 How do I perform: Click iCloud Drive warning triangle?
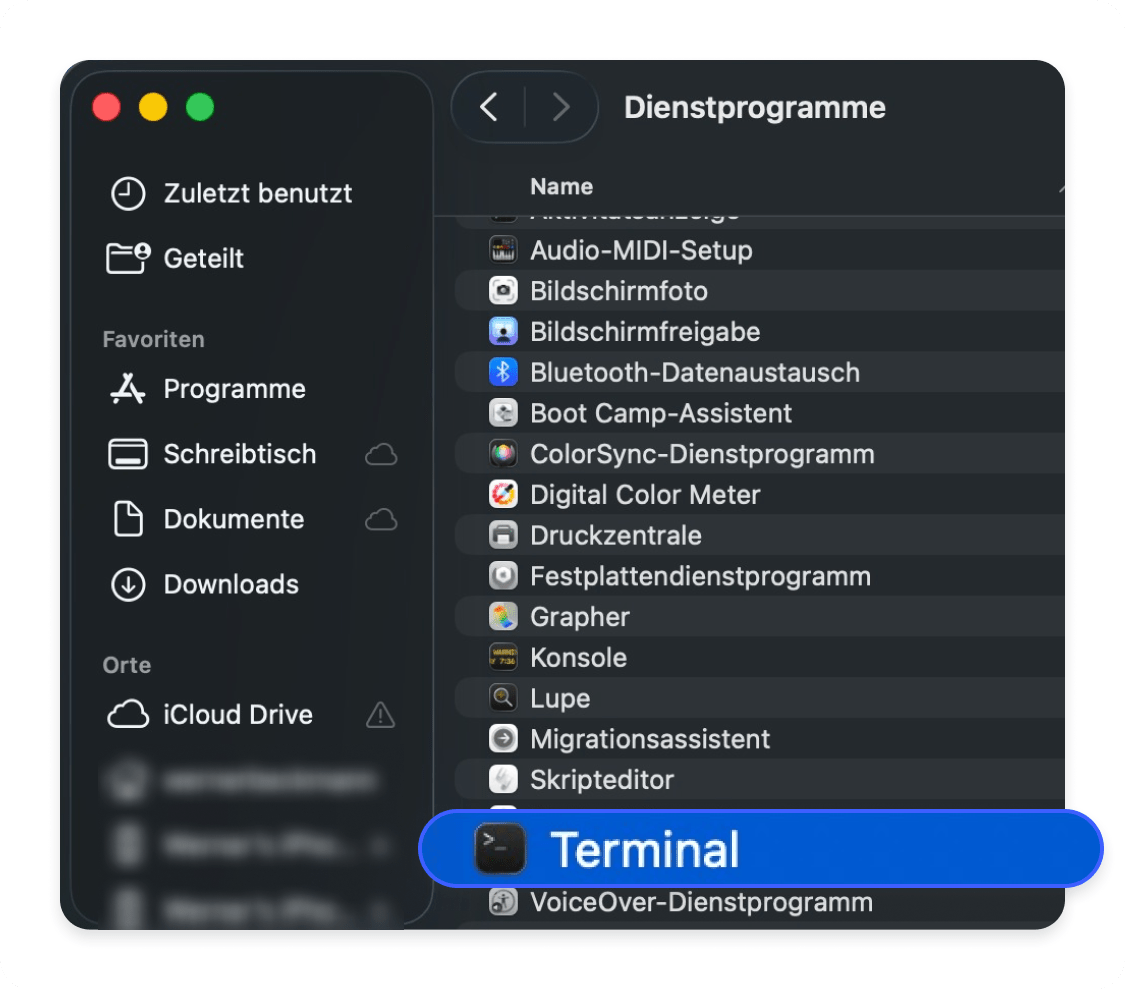(x=380, y=715)
